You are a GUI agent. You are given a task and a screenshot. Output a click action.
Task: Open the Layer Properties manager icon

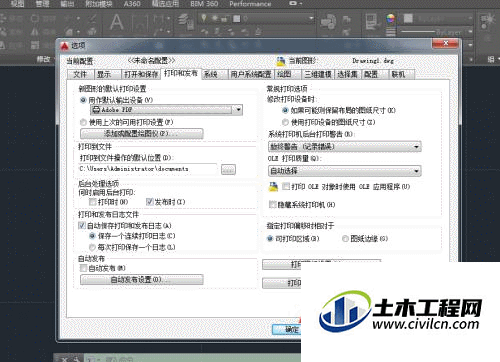(186, 21)
